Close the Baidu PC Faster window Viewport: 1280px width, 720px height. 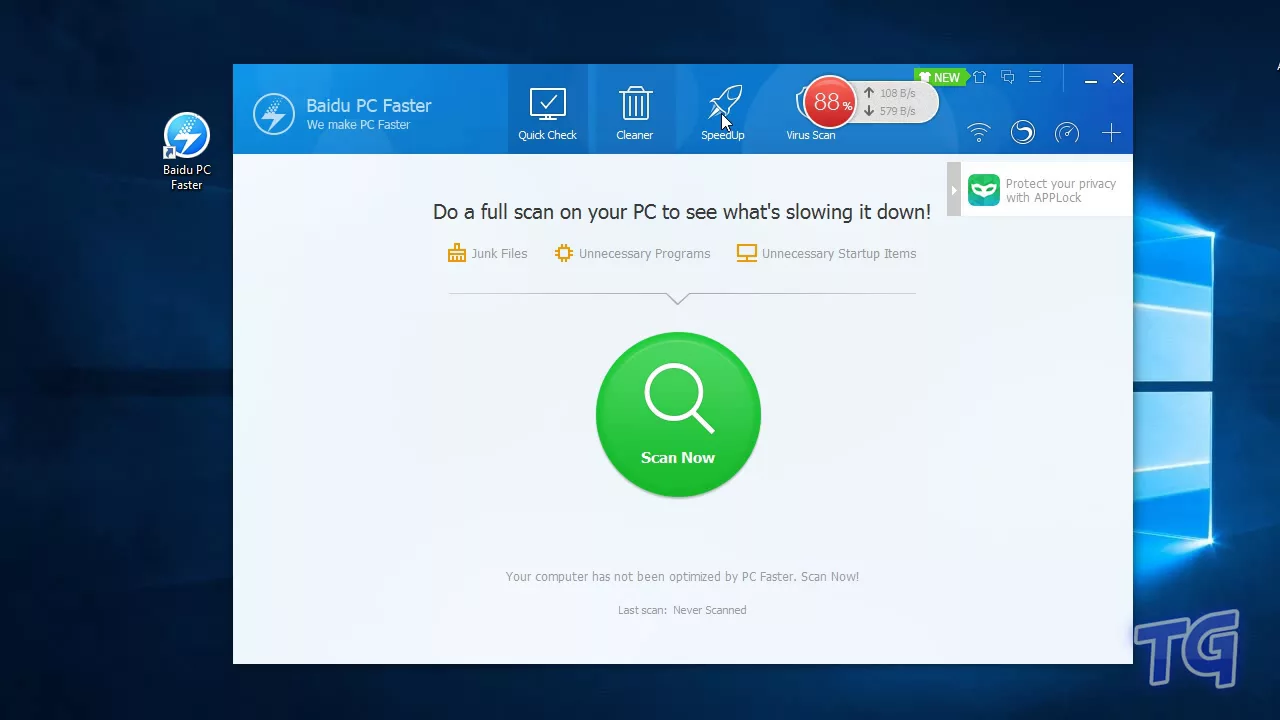point(1118,78)
